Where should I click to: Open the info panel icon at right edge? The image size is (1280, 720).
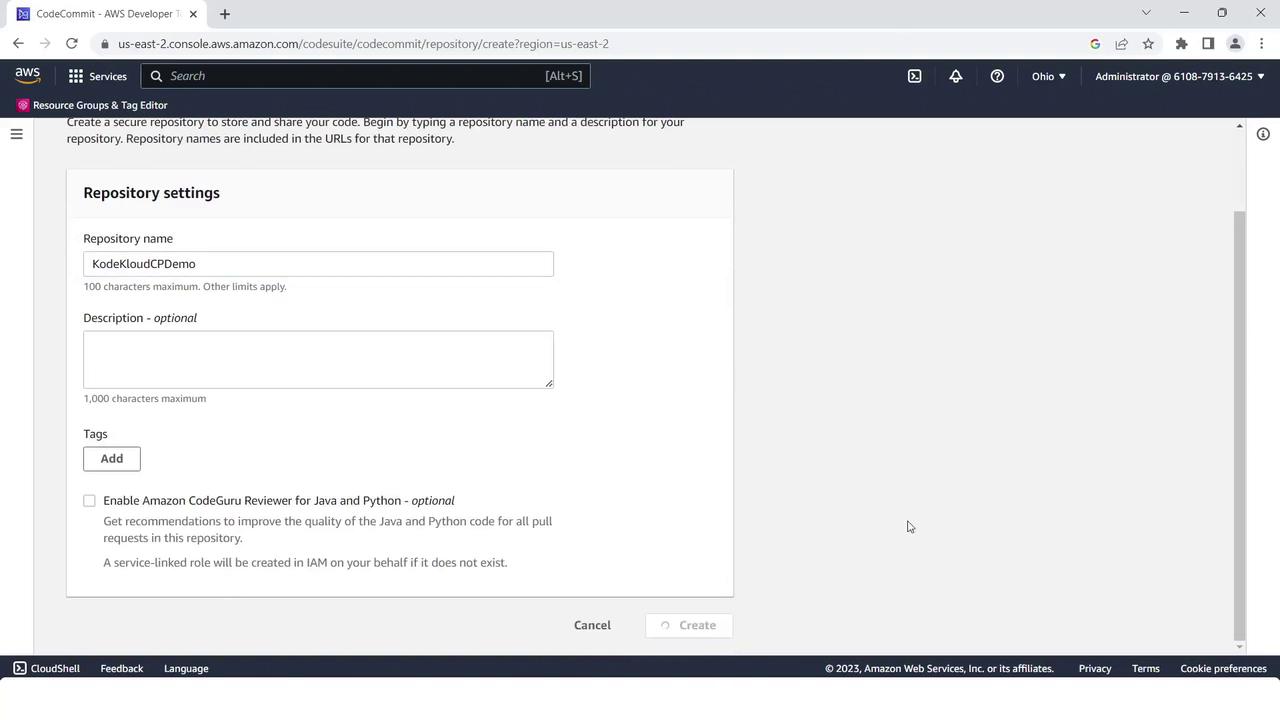click(x=1263, y=134)
